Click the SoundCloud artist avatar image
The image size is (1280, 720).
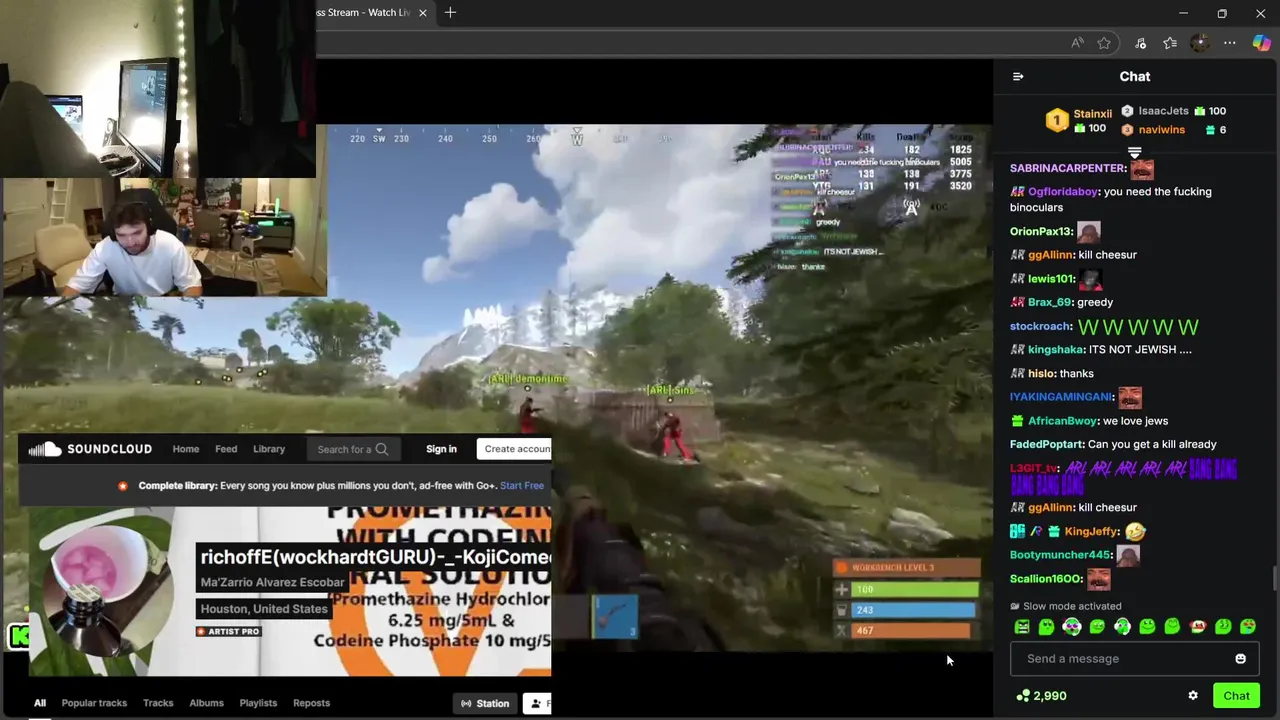[x=100, y=585]
